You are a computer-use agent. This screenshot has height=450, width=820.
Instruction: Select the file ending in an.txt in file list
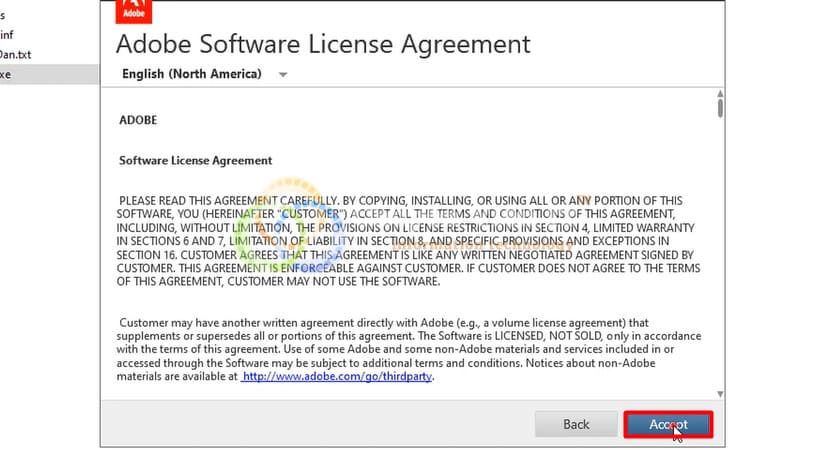click(16, 54)
